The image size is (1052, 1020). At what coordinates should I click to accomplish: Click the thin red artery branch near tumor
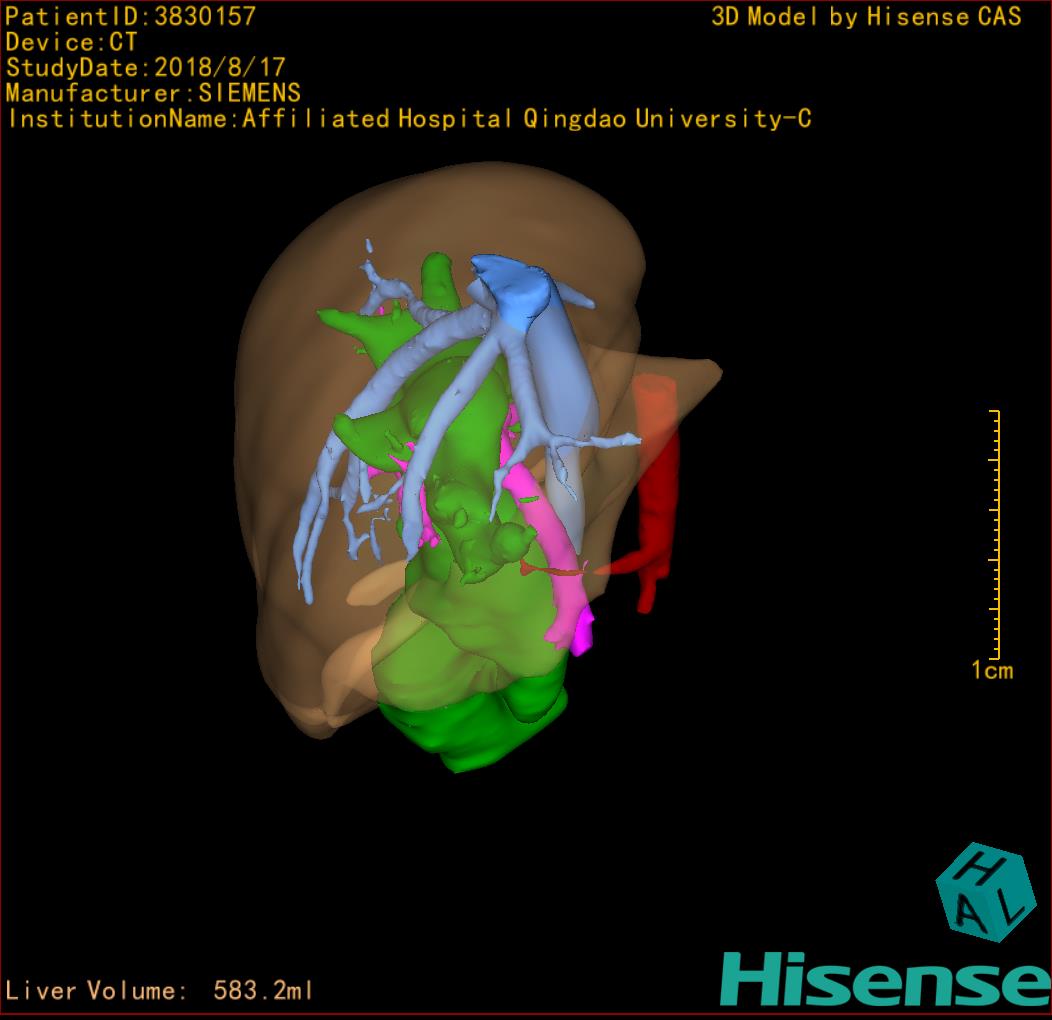[555, 571]
